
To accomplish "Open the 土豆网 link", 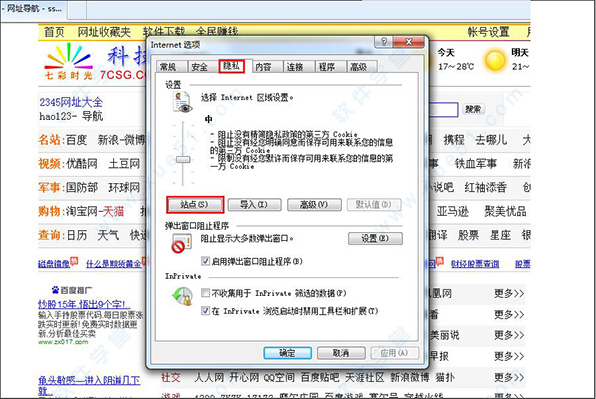I will 124,164.
